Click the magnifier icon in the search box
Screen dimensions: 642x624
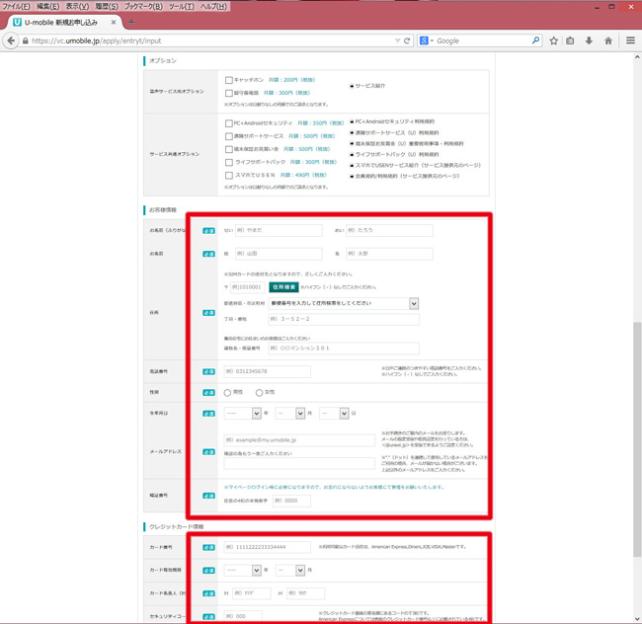536,41
